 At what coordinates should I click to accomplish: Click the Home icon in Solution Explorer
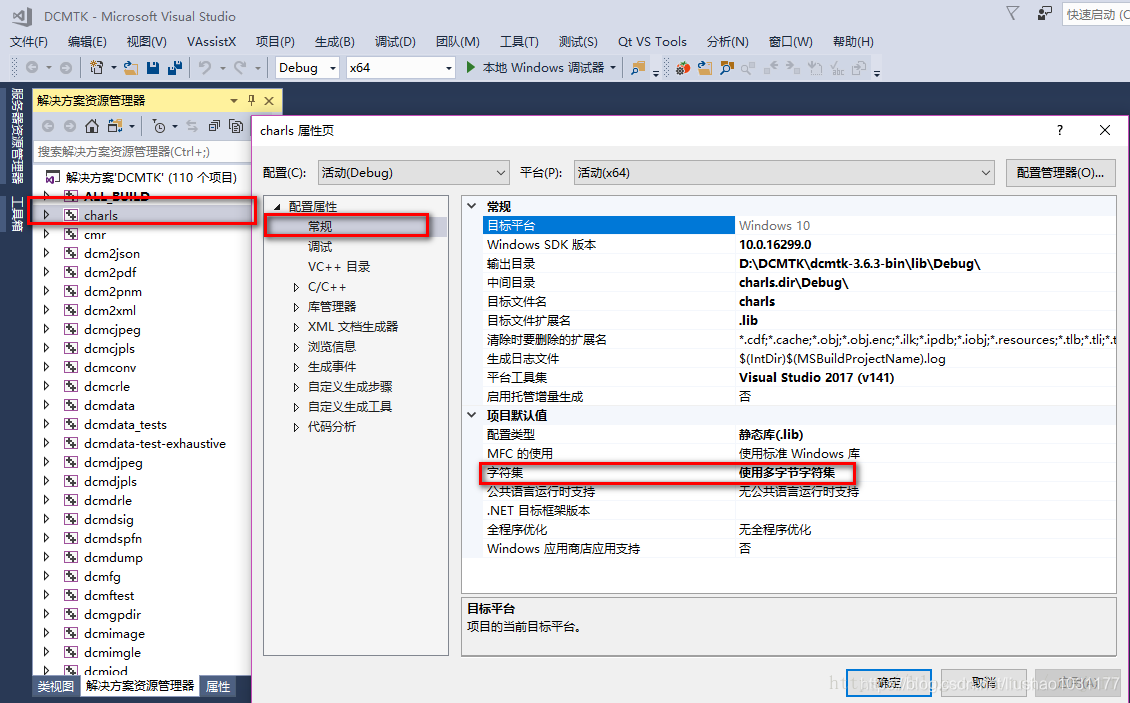(92, 126)
